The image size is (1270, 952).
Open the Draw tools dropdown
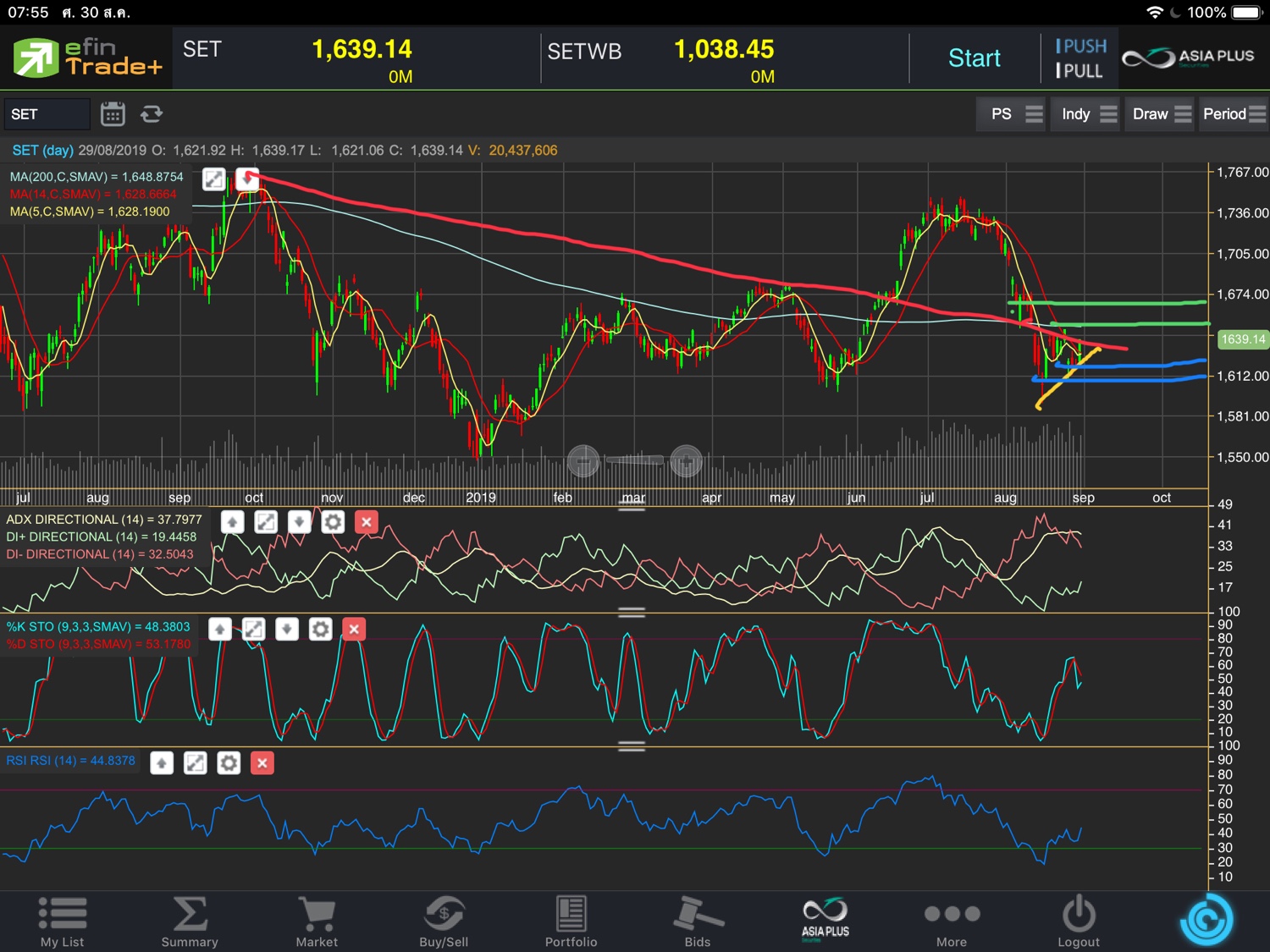[1162, 114]
